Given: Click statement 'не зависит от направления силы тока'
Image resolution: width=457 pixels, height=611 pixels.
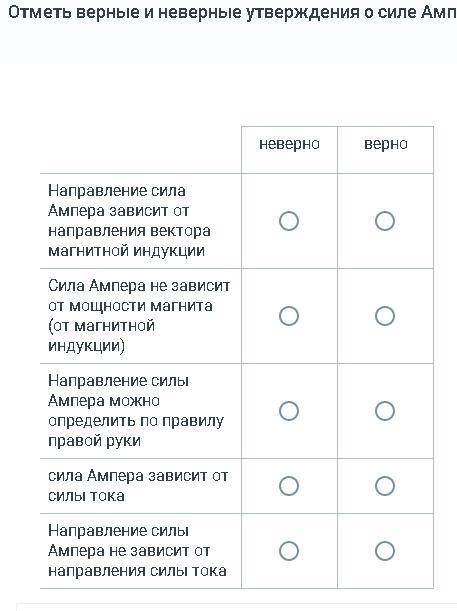Looking at the screenshot, I should tap(137, 551).
